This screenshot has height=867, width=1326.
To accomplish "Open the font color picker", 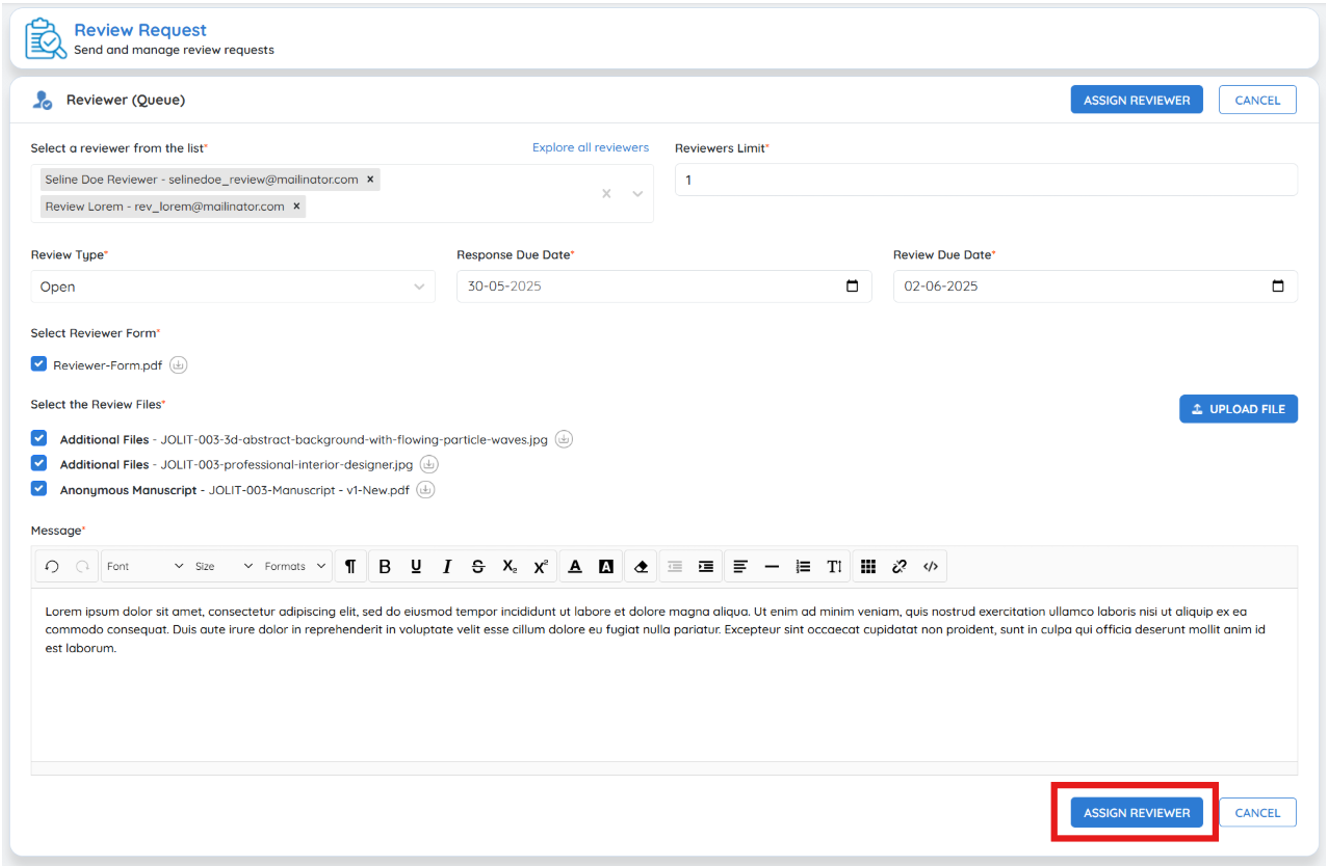I will coord(575,566).
